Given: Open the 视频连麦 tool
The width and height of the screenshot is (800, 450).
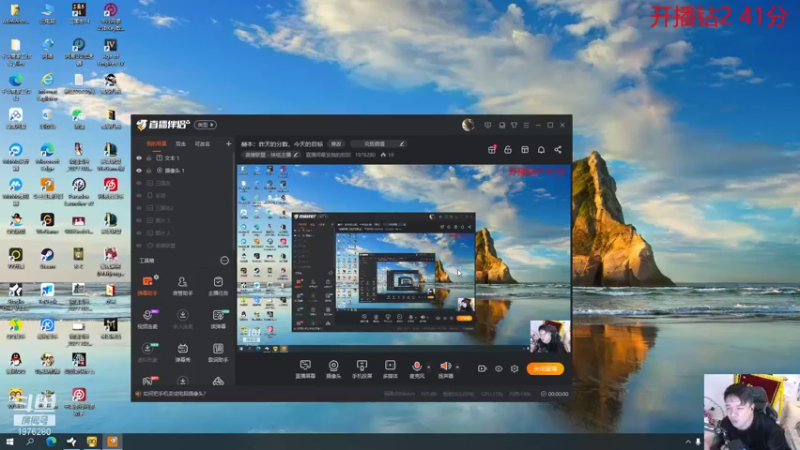Looking at the screenshot, I should 147,318.
